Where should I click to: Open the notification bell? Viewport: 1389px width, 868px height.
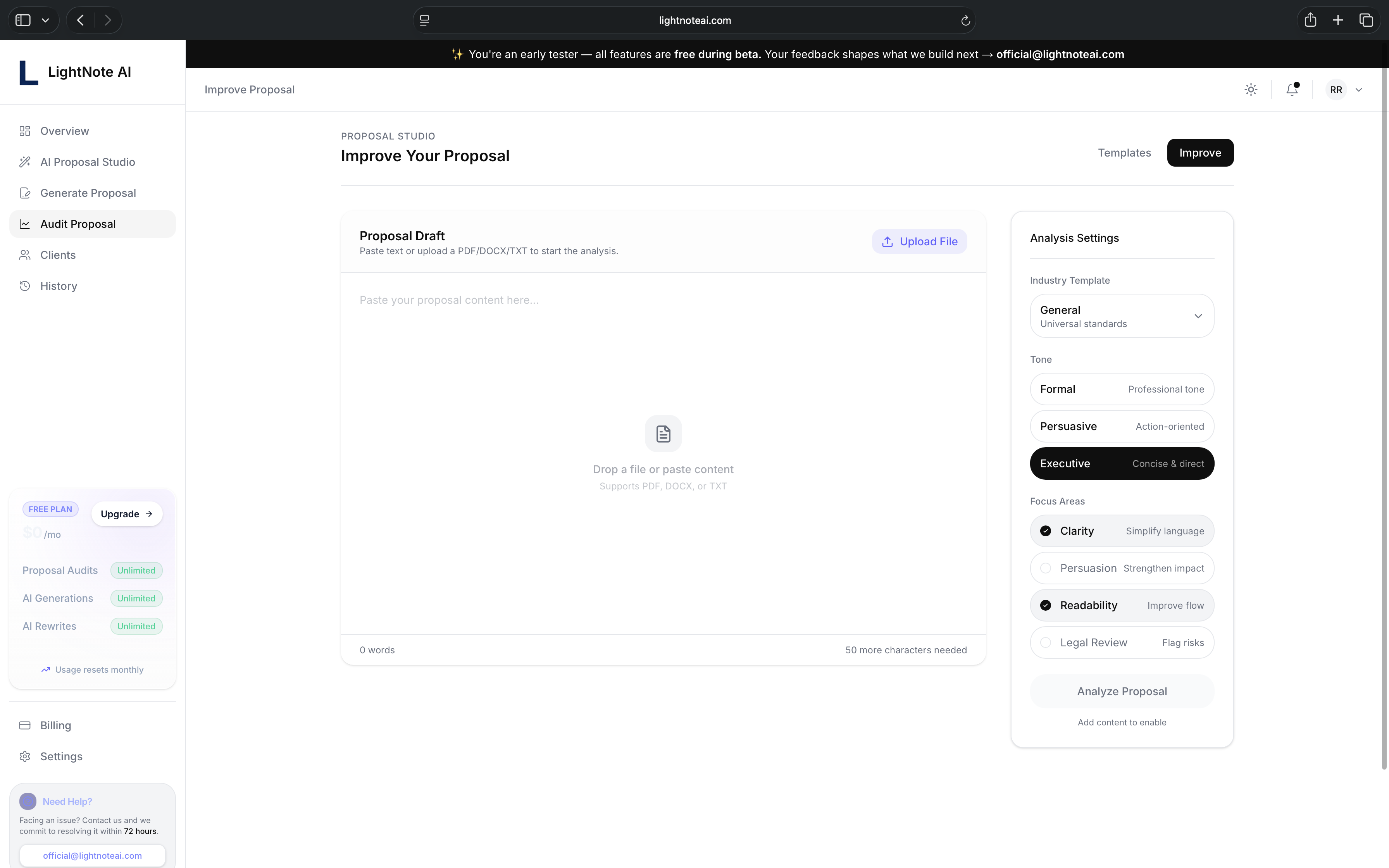tap(1291, 90)
